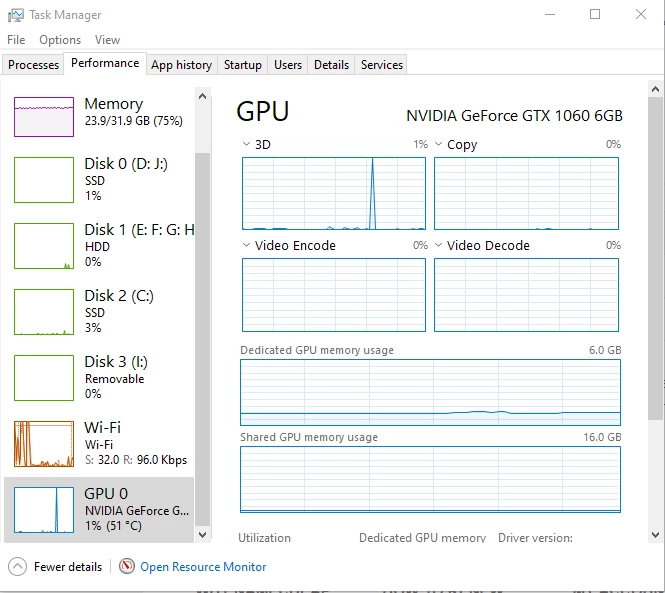Screen dimensions: 665x593
Task: Select the Disk 1 HDD graph thumbnail
Action: [x=44, y=246]
